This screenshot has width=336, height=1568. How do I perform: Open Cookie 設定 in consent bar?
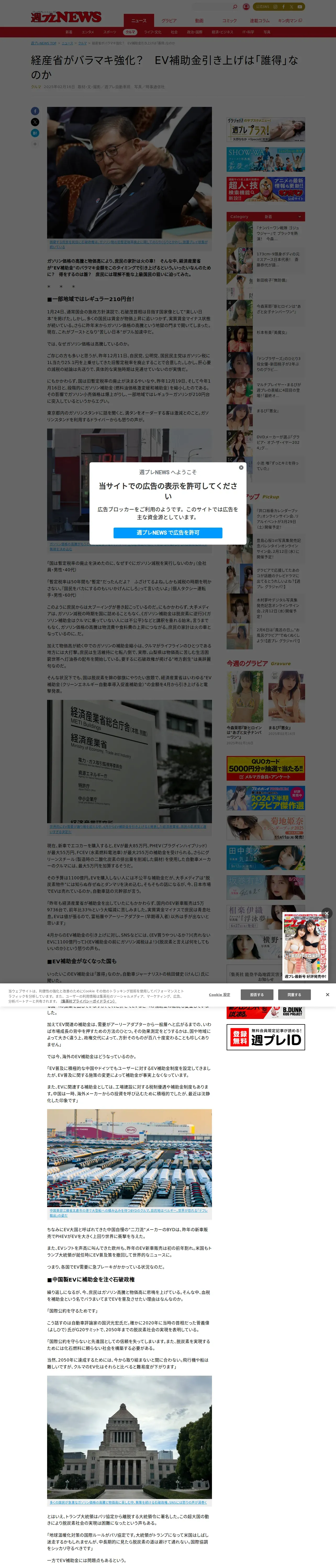[220, 995]
